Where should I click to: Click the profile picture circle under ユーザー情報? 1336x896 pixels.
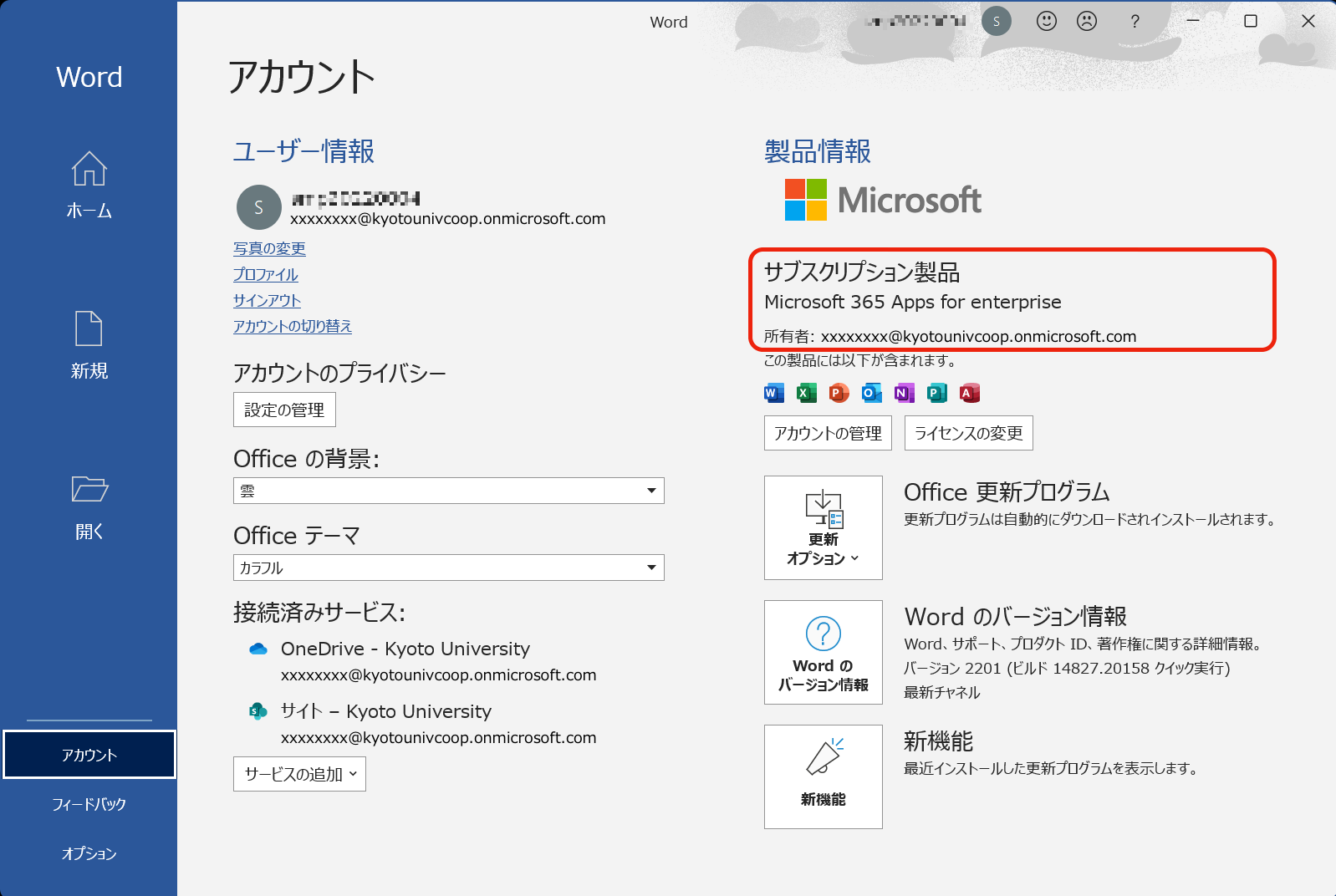point(258,207)
